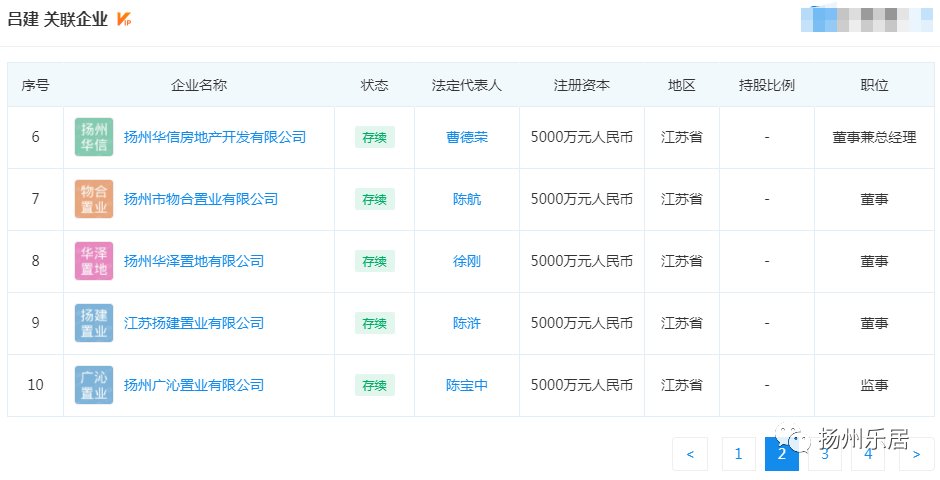Click the VIP badge icon beside 关联企业
Viewport: 940px width, 480px height.
[x=124, y=19]
